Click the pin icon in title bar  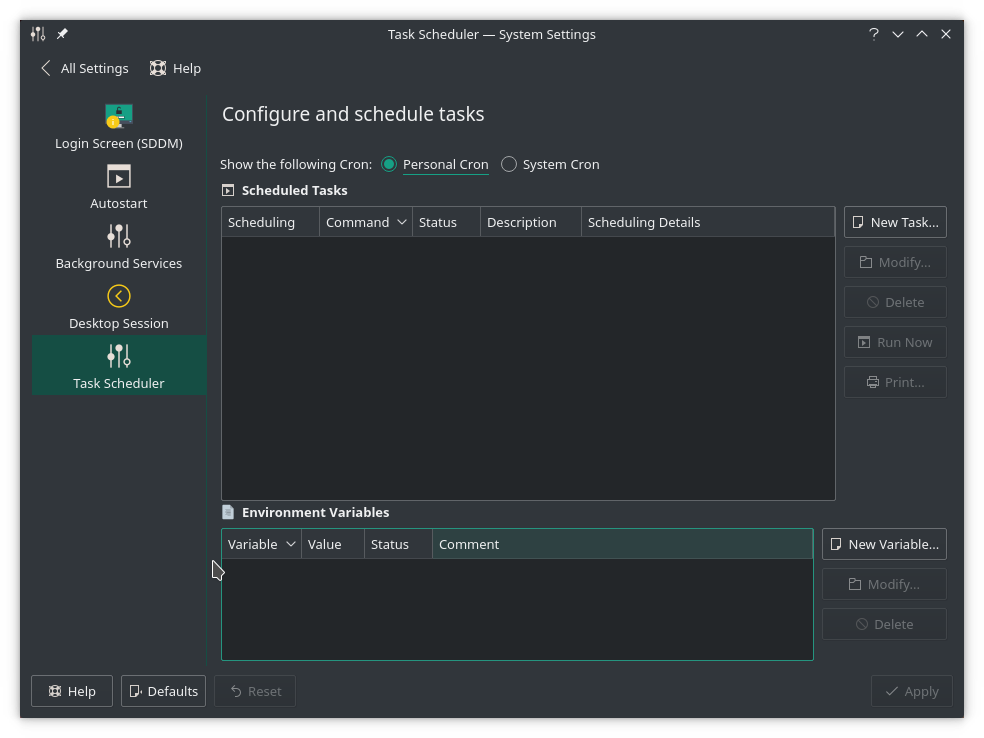click(62, 34)
